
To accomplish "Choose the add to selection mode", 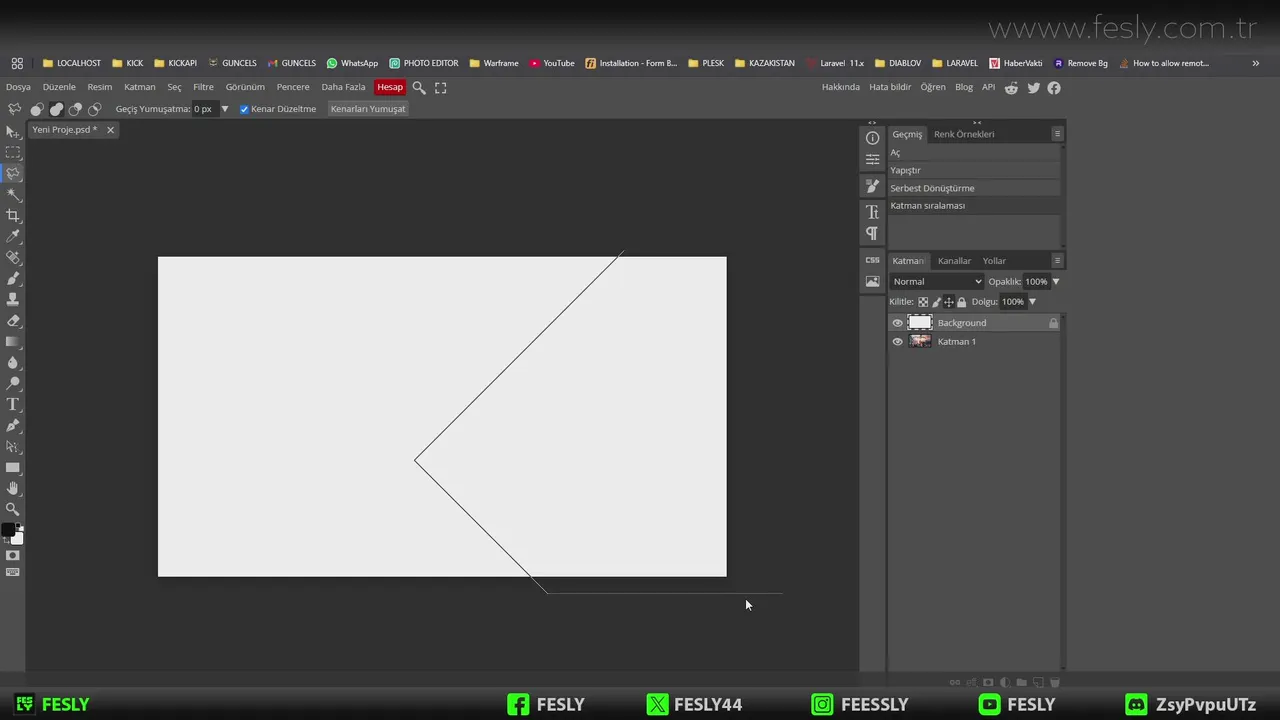I will [56, 109].
